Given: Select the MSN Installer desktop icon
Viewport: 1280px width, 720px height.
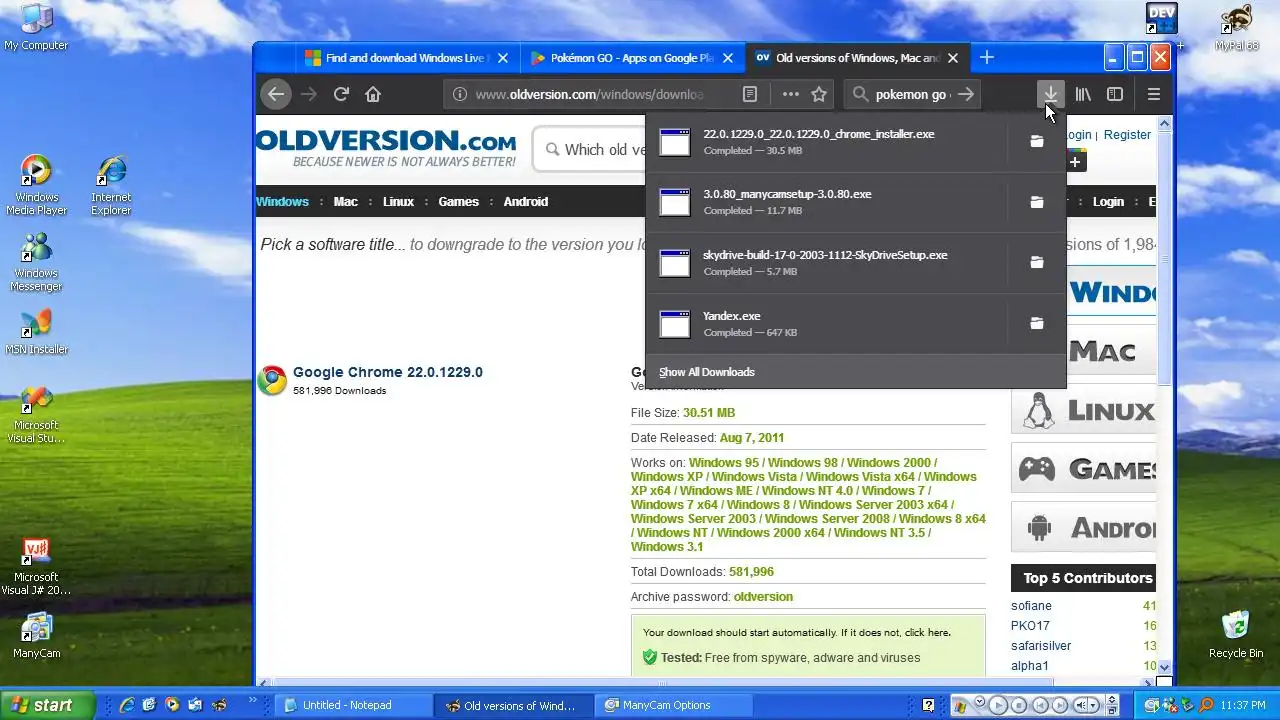Looking at the screenshot, I should point(36,332).
